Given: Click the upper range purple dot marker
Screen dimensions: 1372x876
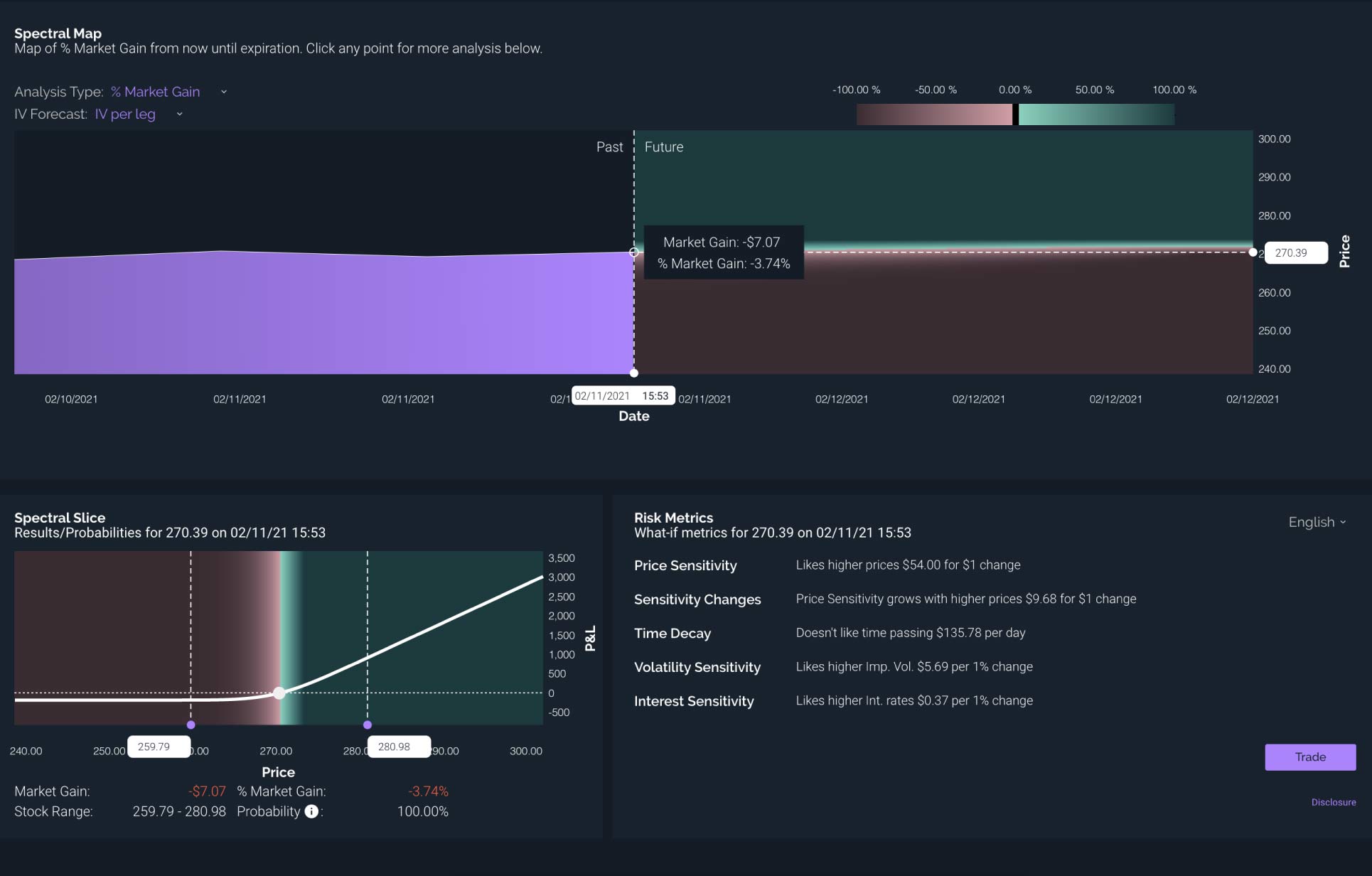Looking at the screenshot, I should [368, 725].
